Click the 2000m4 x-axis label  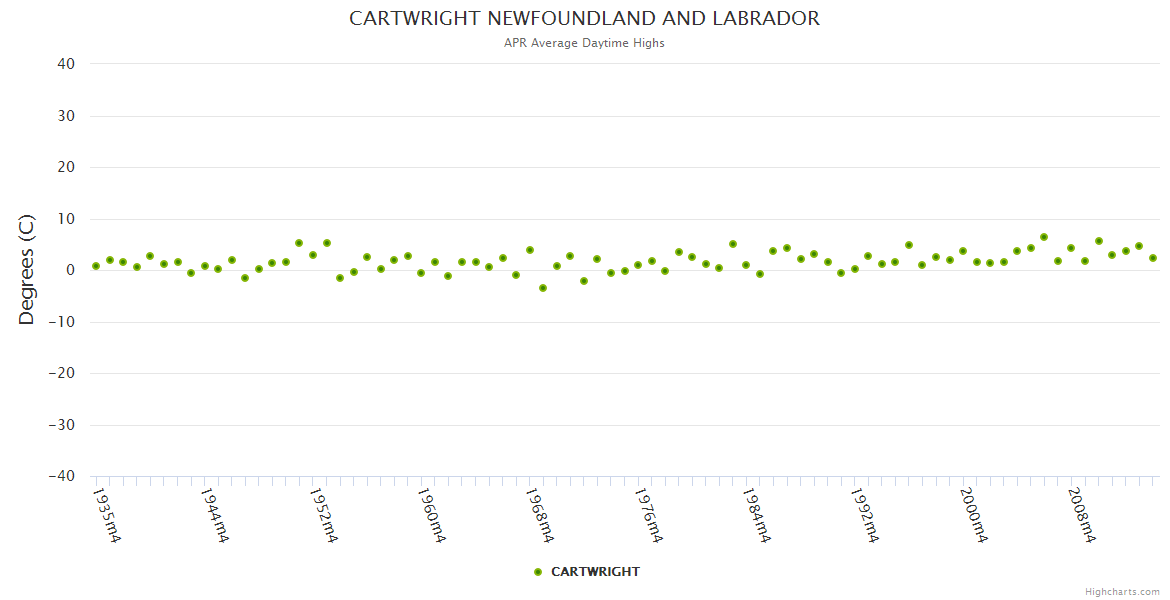point(973,515)
